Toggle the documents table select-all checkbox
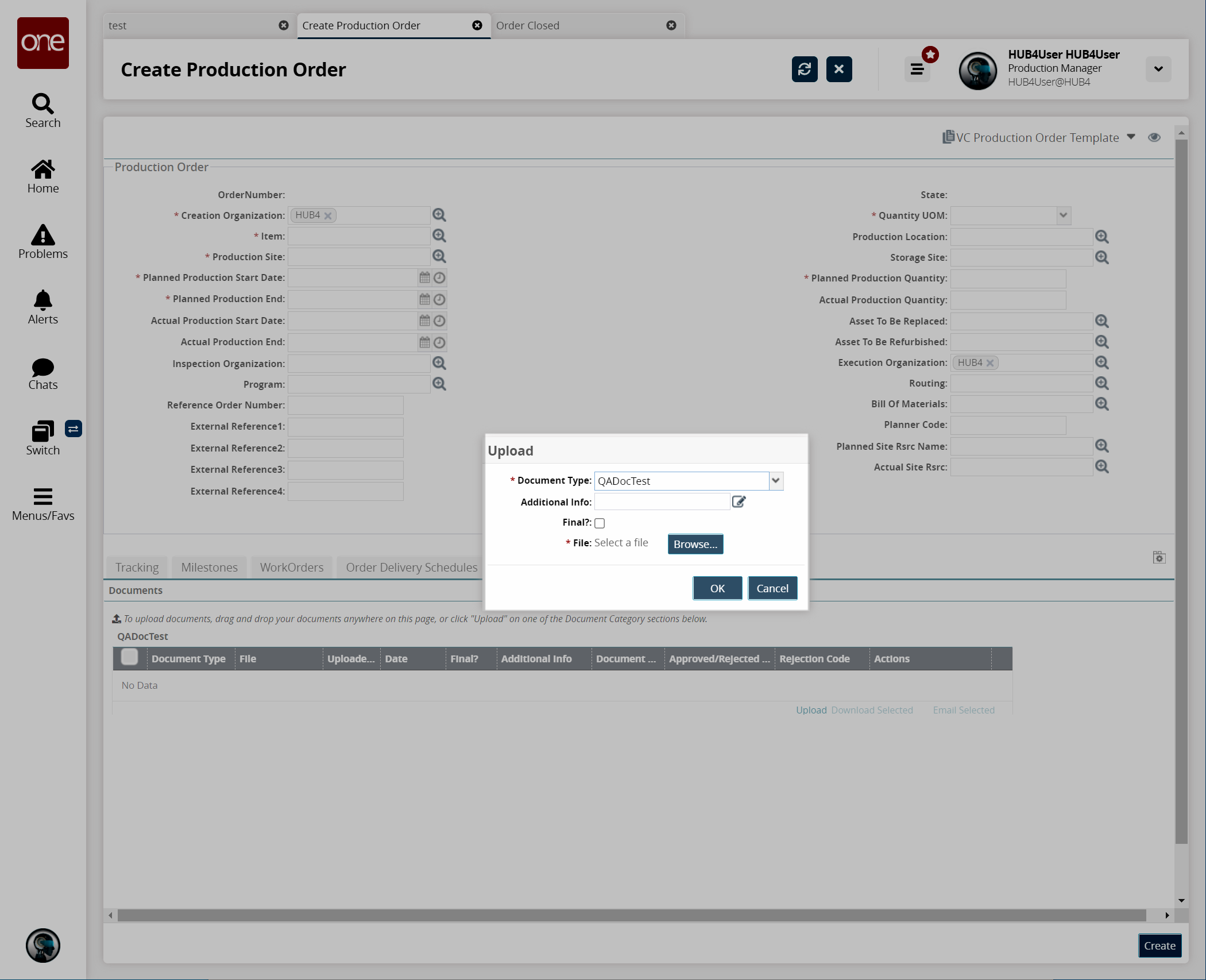 [130, 657]
